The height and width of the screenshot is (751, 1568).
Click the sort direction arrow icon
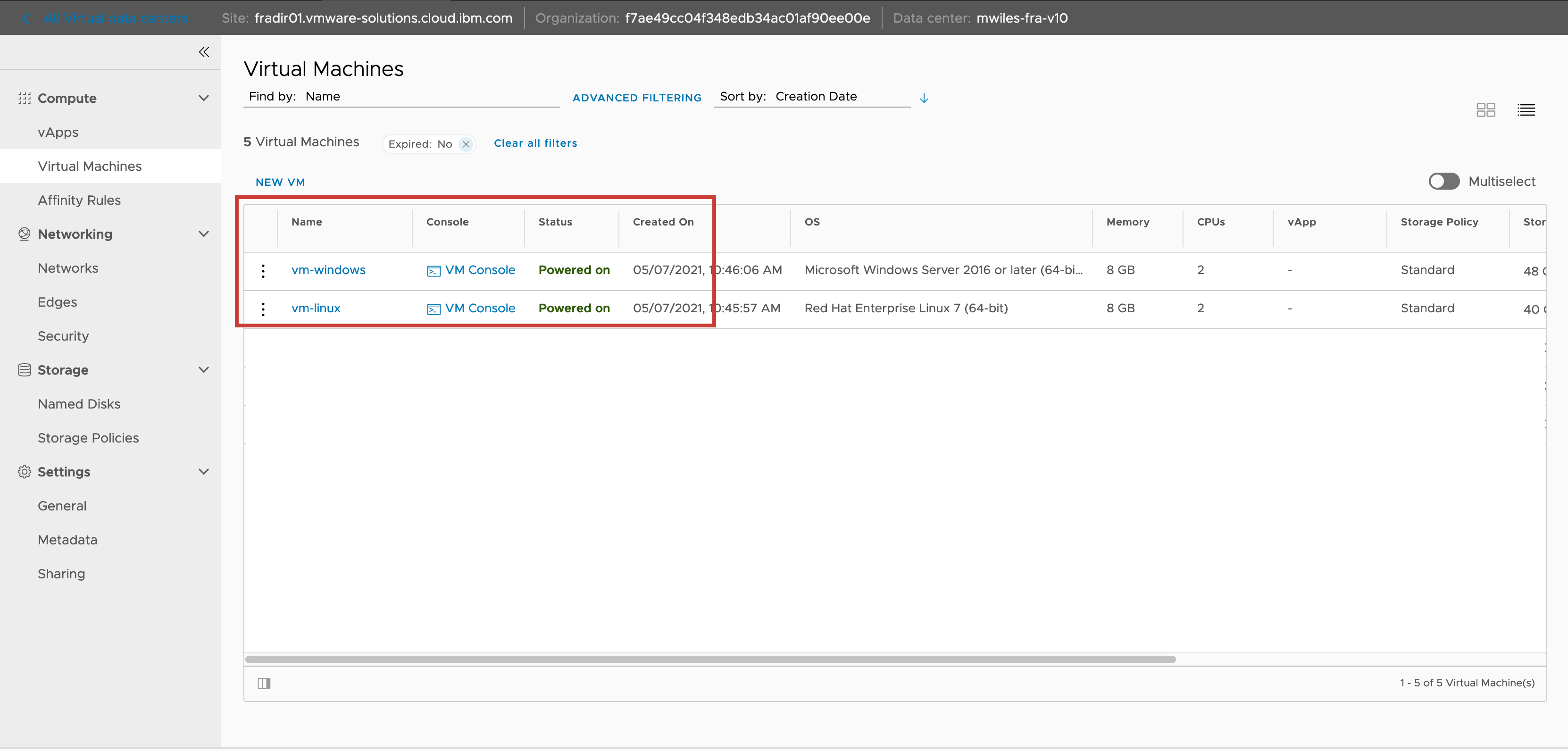(923, 98)
